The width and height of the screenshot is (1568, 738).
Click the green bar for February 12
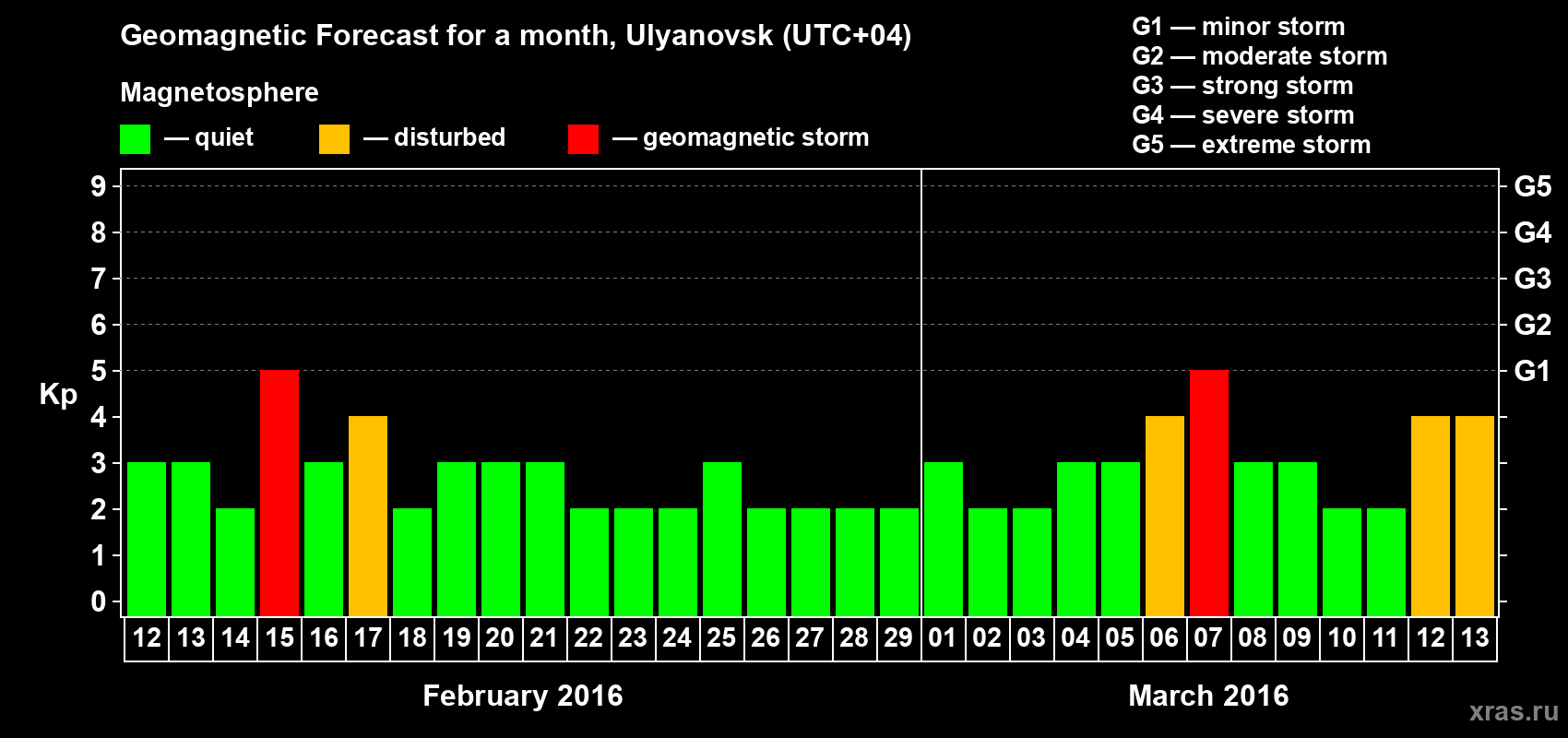pyautogui.click(x=147, y=540)
